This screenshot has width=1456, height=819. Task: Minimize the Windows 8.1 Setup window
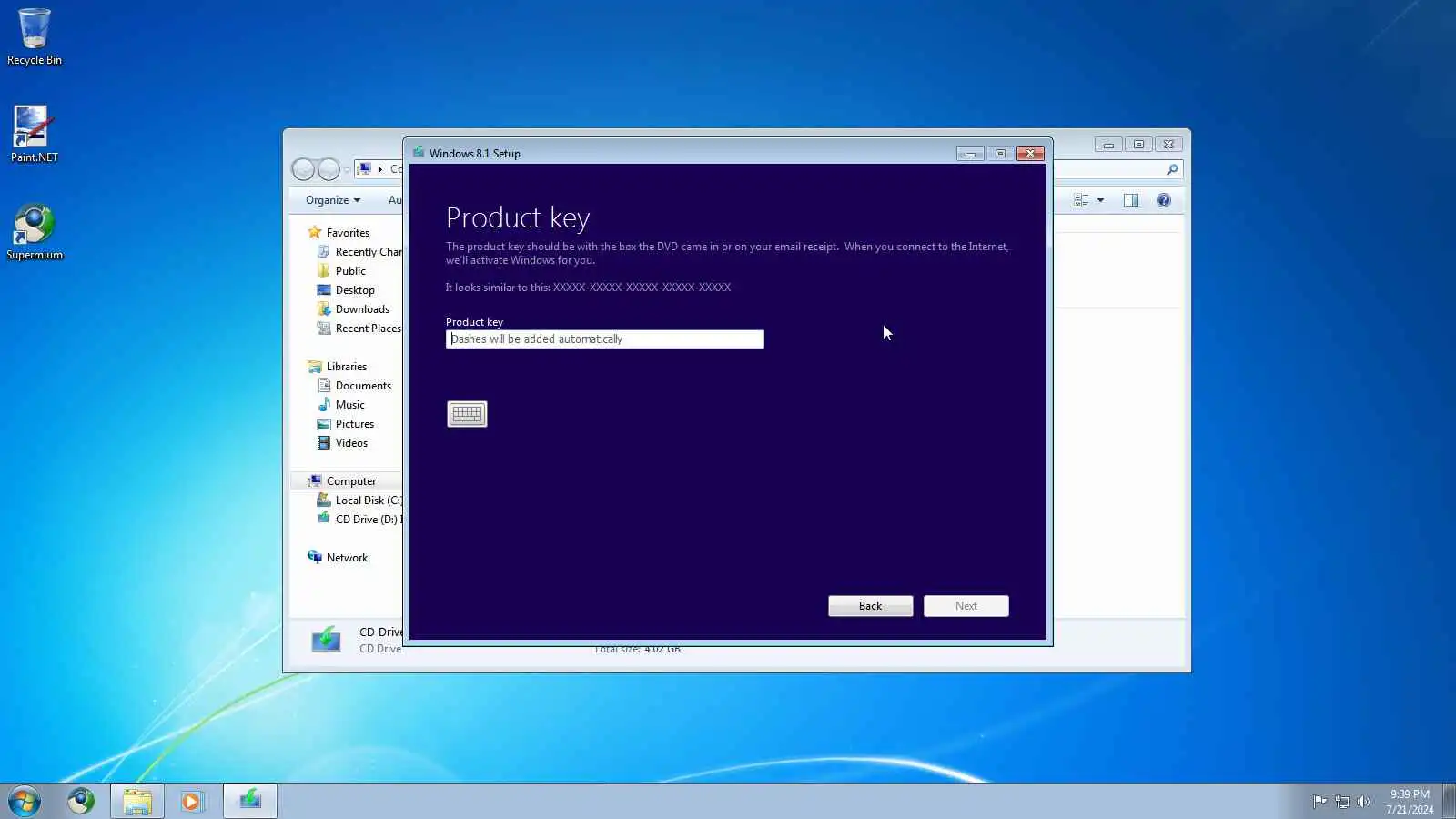(x=970, y=154)
